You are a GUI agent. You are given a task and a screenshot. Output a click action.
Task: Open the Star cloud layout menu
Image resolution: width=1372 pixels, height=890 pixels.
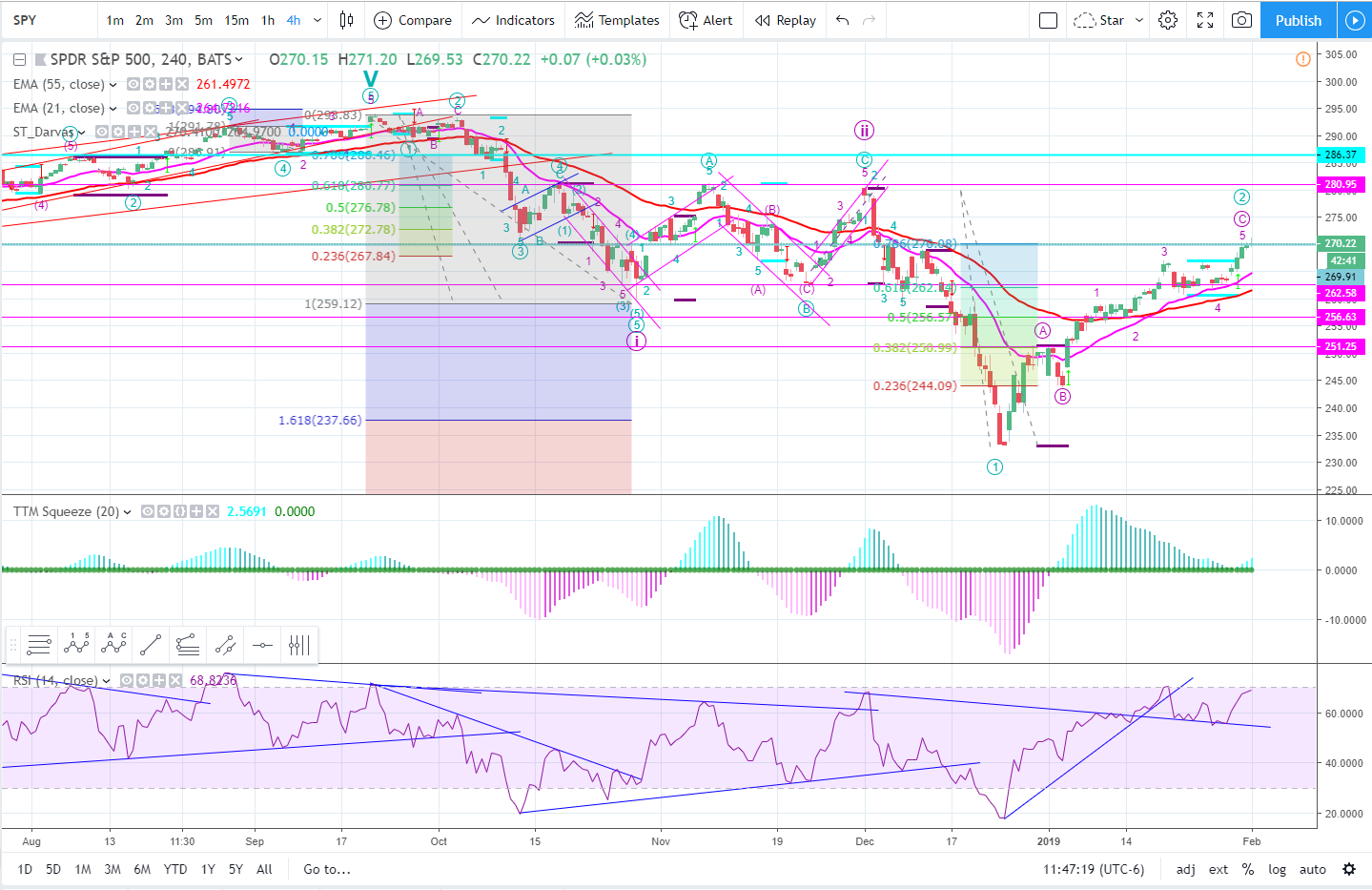[x=1108, y=20]
